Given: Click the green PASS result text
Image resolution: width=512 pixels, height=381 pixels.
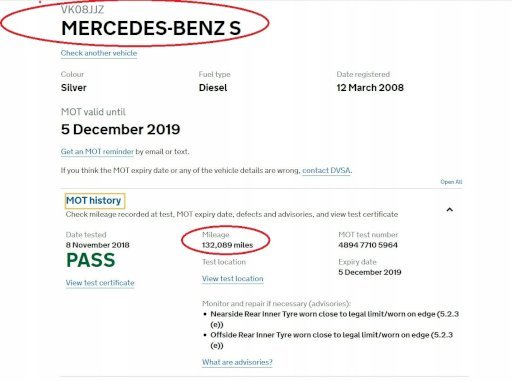Looking at the screenshot, I should click(x=91, y=260).
